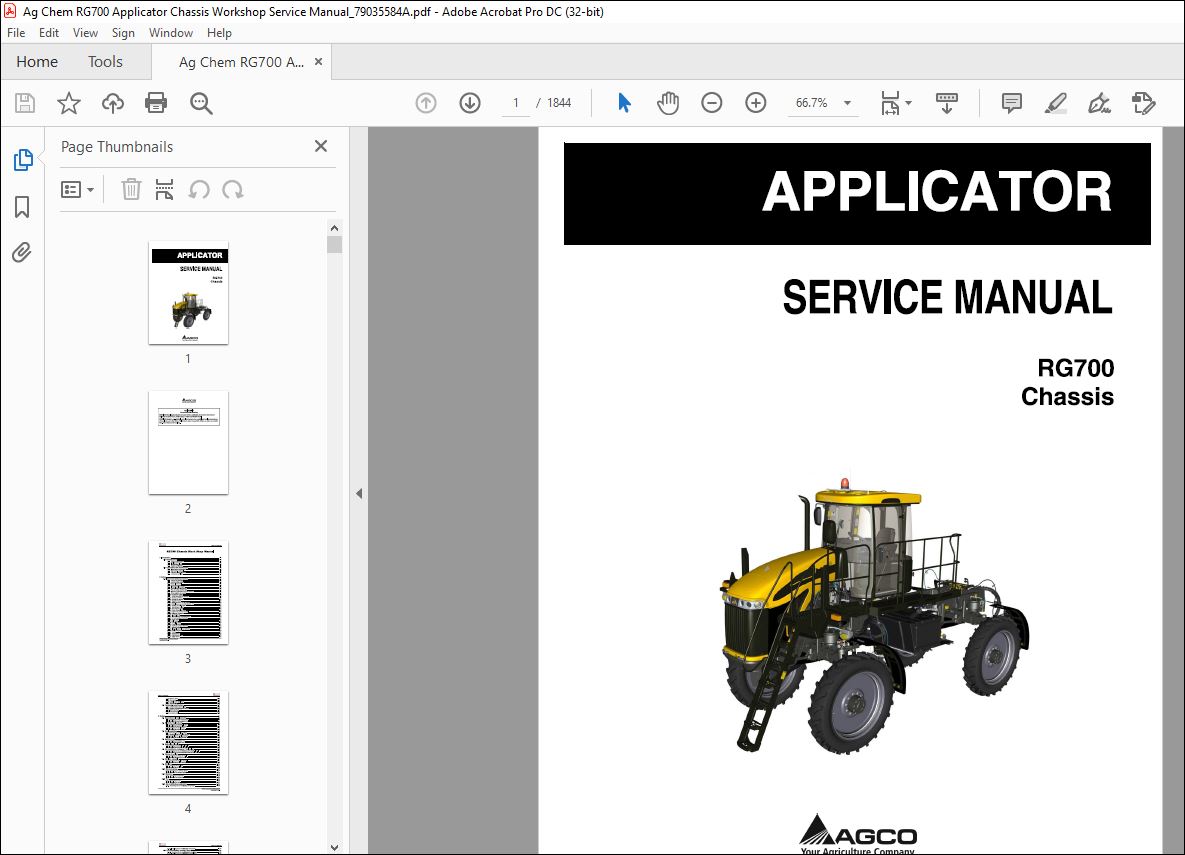
Task: Zoom in with the plus button
Action: (756, 103)
